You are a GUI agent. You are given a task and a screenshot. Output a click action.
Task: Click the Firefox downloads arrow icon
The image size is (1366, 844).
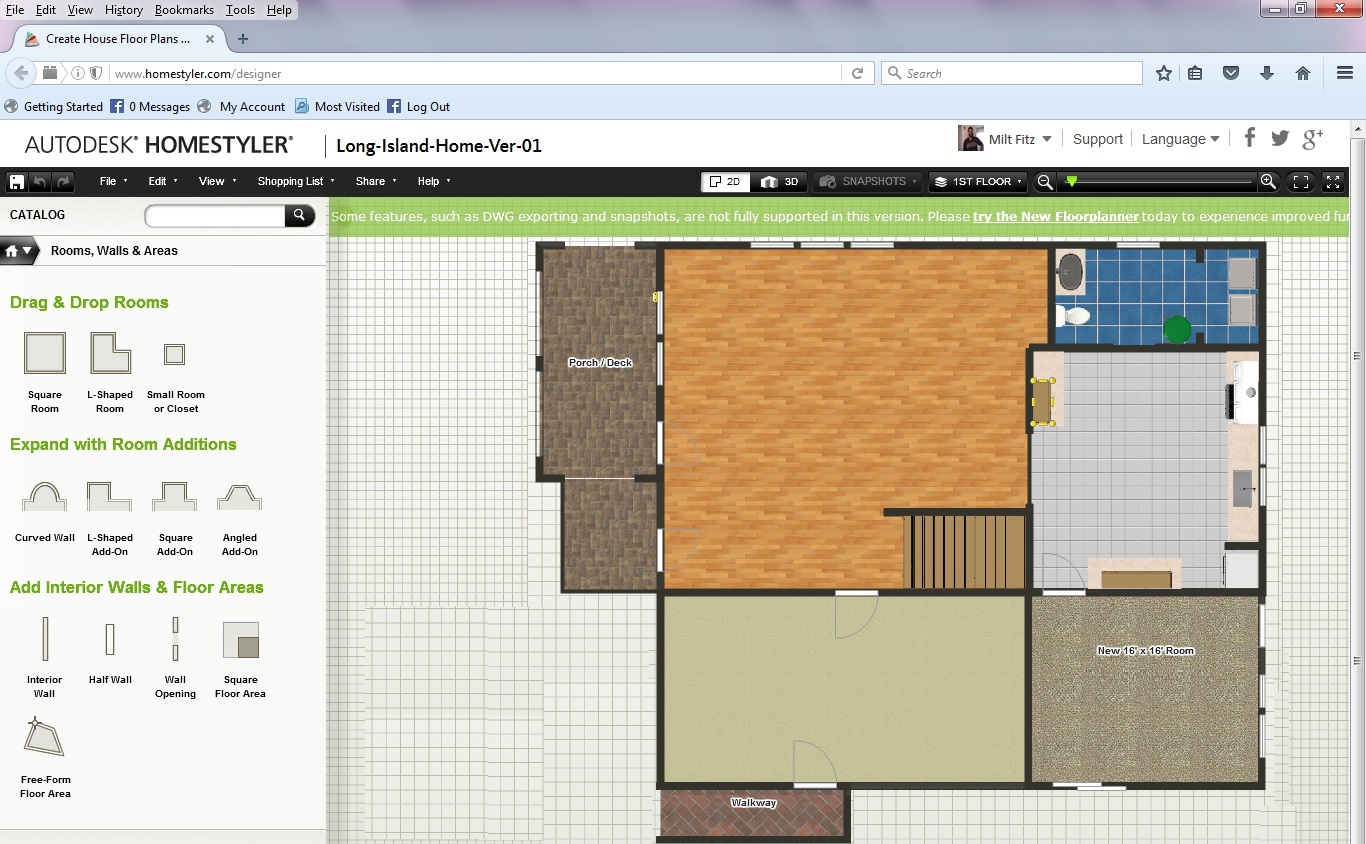[x=1267, y=73]
